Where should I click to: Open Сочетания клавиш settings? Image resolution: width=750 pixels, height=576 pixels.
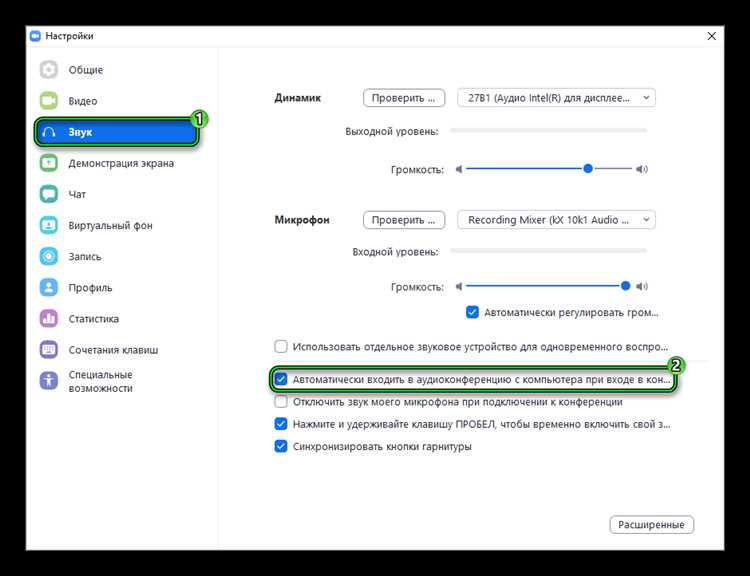[113, 350]
